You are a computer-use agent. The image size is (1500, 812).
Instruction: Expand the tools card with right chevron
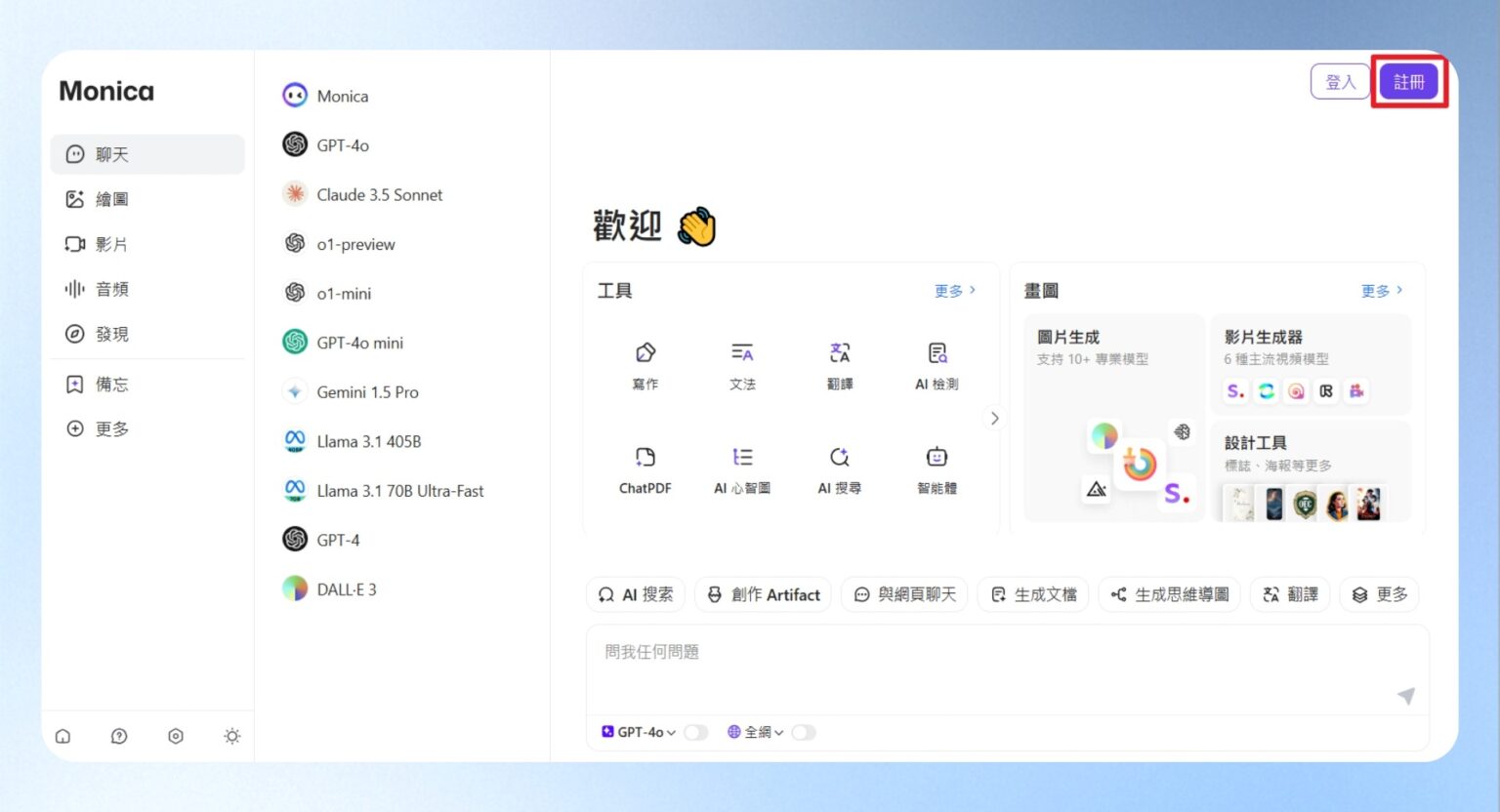coord(994,418)
